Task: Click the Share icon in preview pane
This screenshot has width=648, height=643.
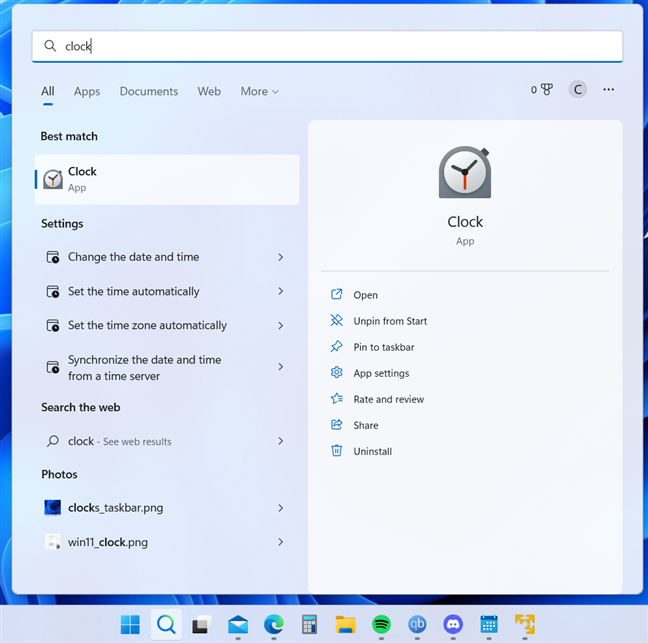Action: (336, 424)
